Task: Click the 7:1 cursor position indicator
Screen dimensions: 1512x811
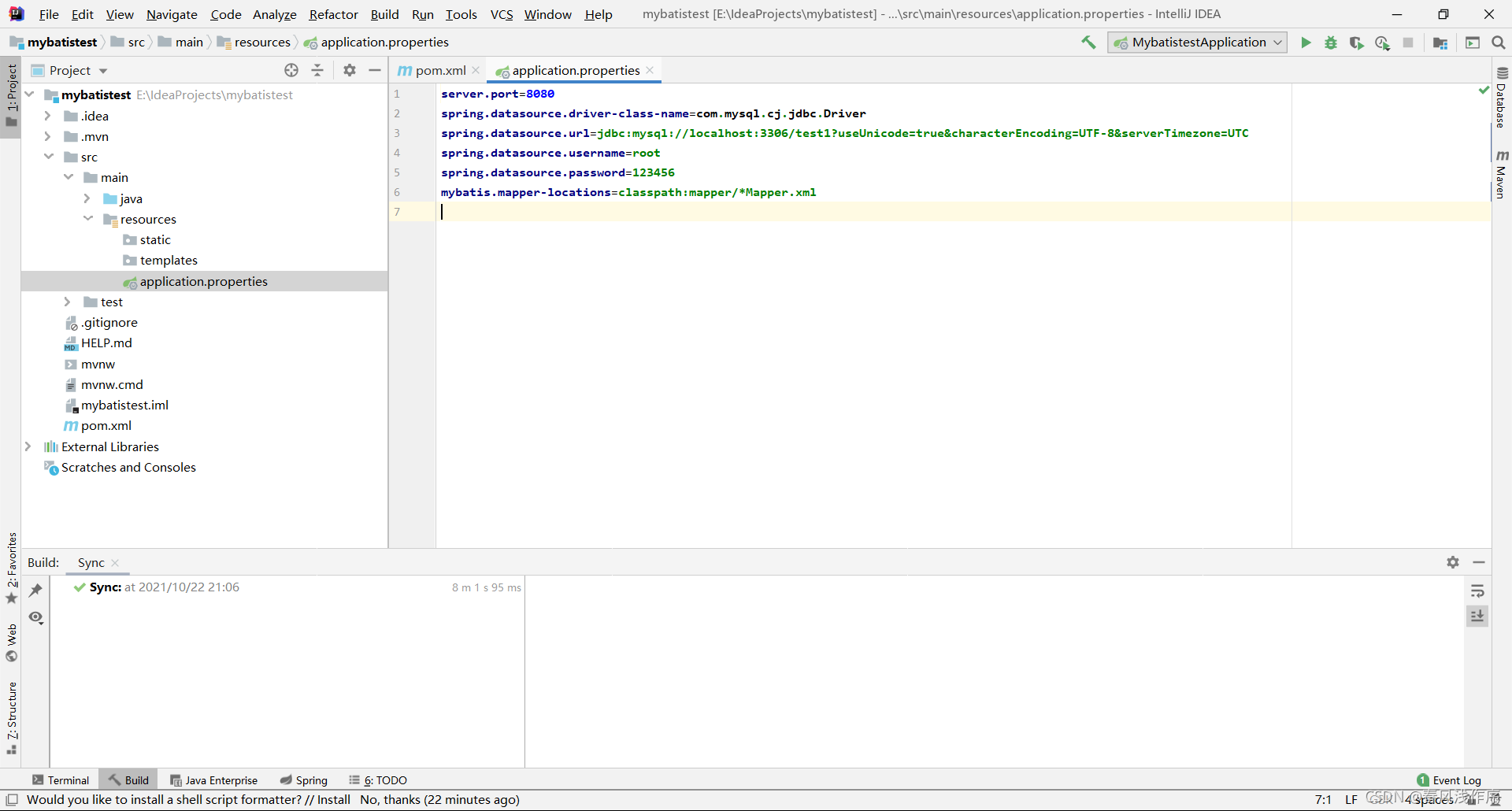Action: point(1323,800)
